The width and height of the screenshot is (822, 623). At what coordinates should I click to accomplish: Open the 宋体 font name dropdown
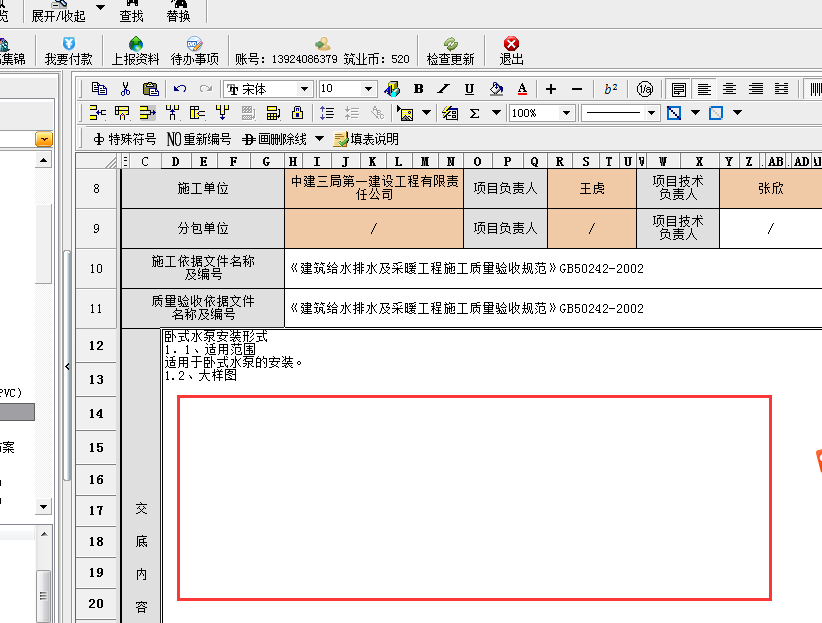(305, 89)
